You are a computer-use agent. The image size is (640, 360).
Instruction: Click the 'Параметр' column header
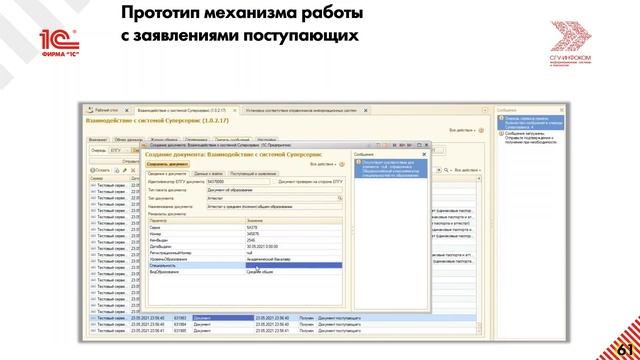point(197,221)
